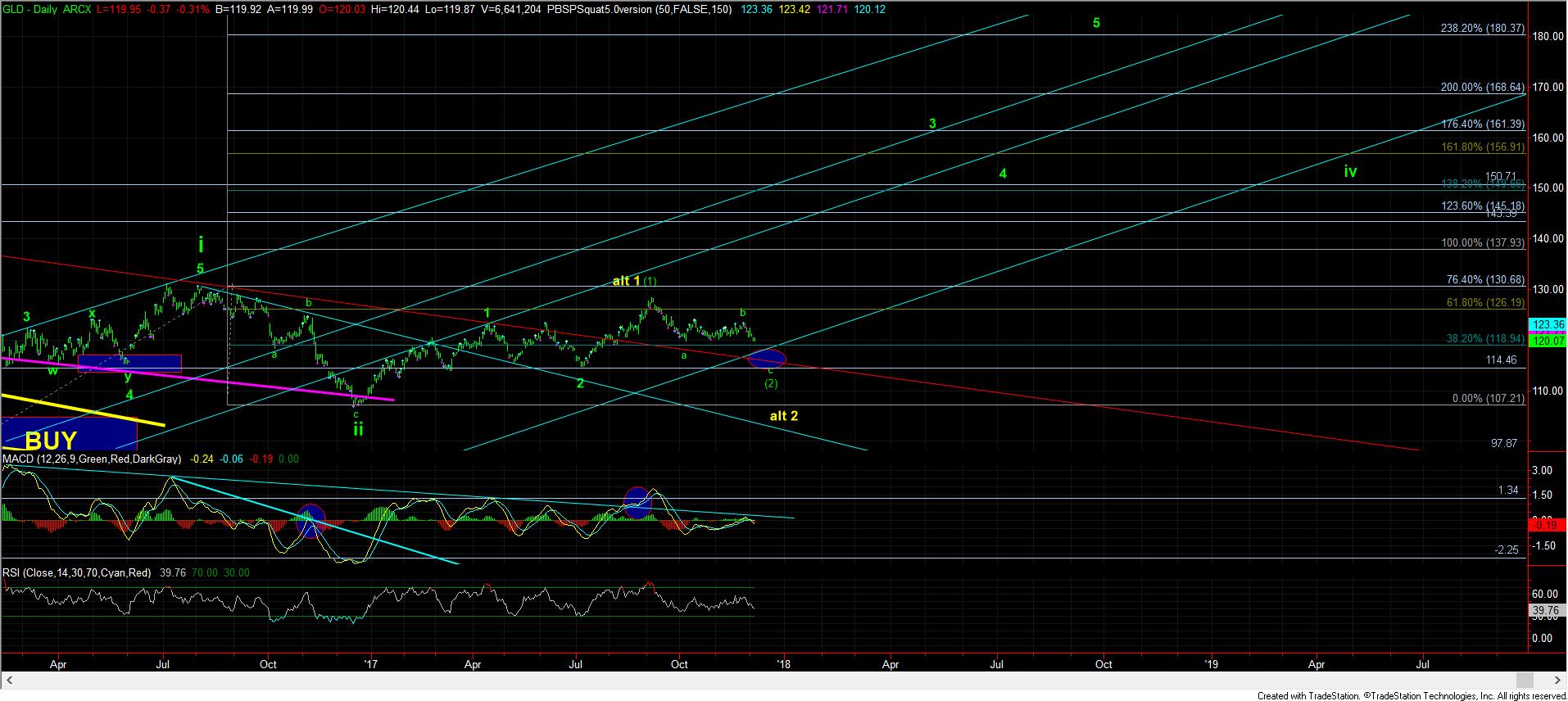
Task: Click the '17 year marker on time axis
Action: click(372, 664)
